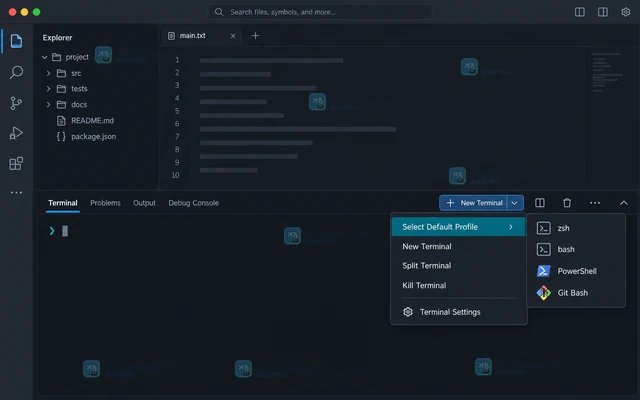Click the activity bar more options dots
Screen dimensions: 640x400
(x=16, y=192)
